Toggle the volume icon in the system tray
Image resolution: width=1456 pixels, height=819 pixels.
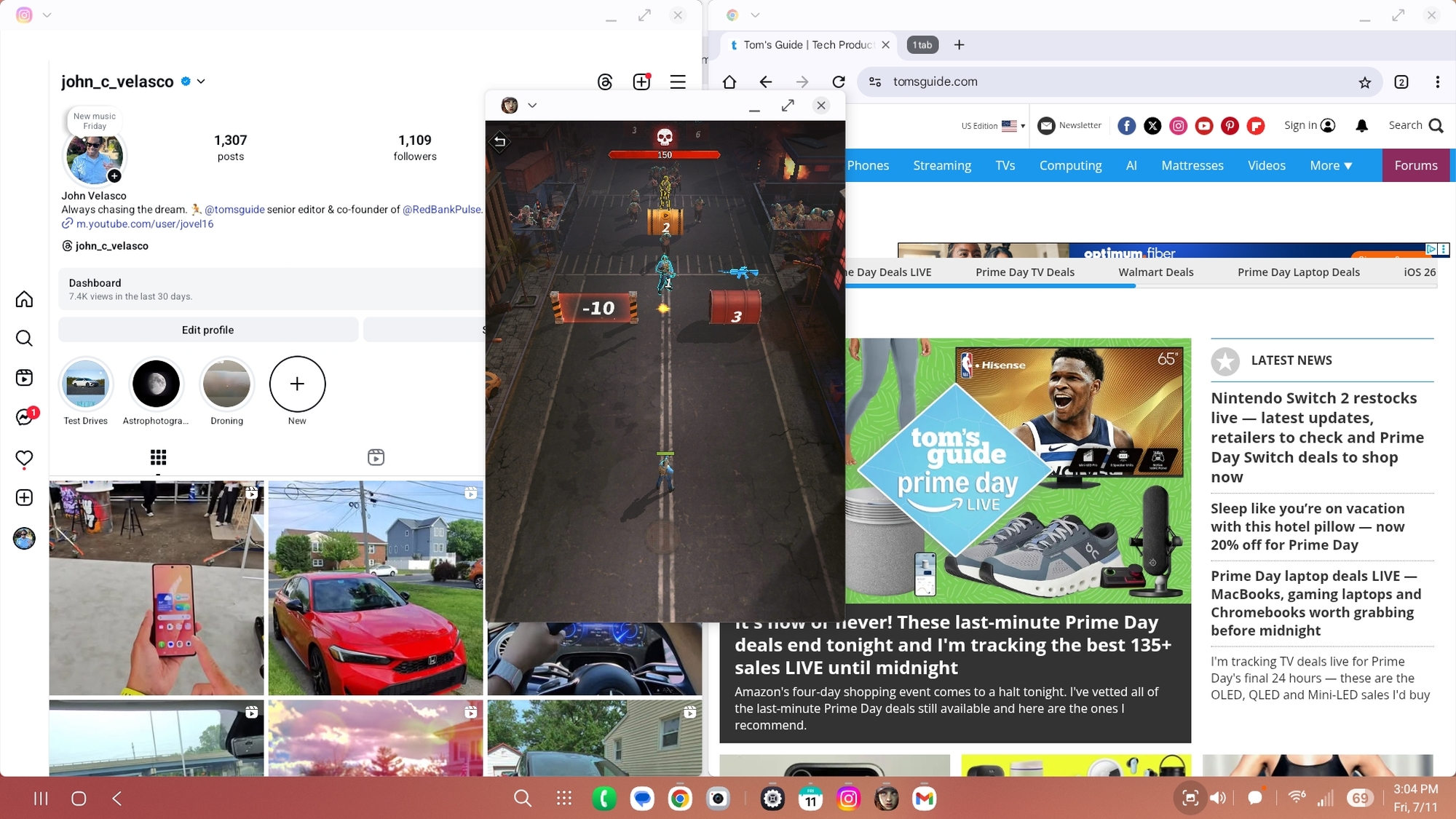[x=1218, y=799]
